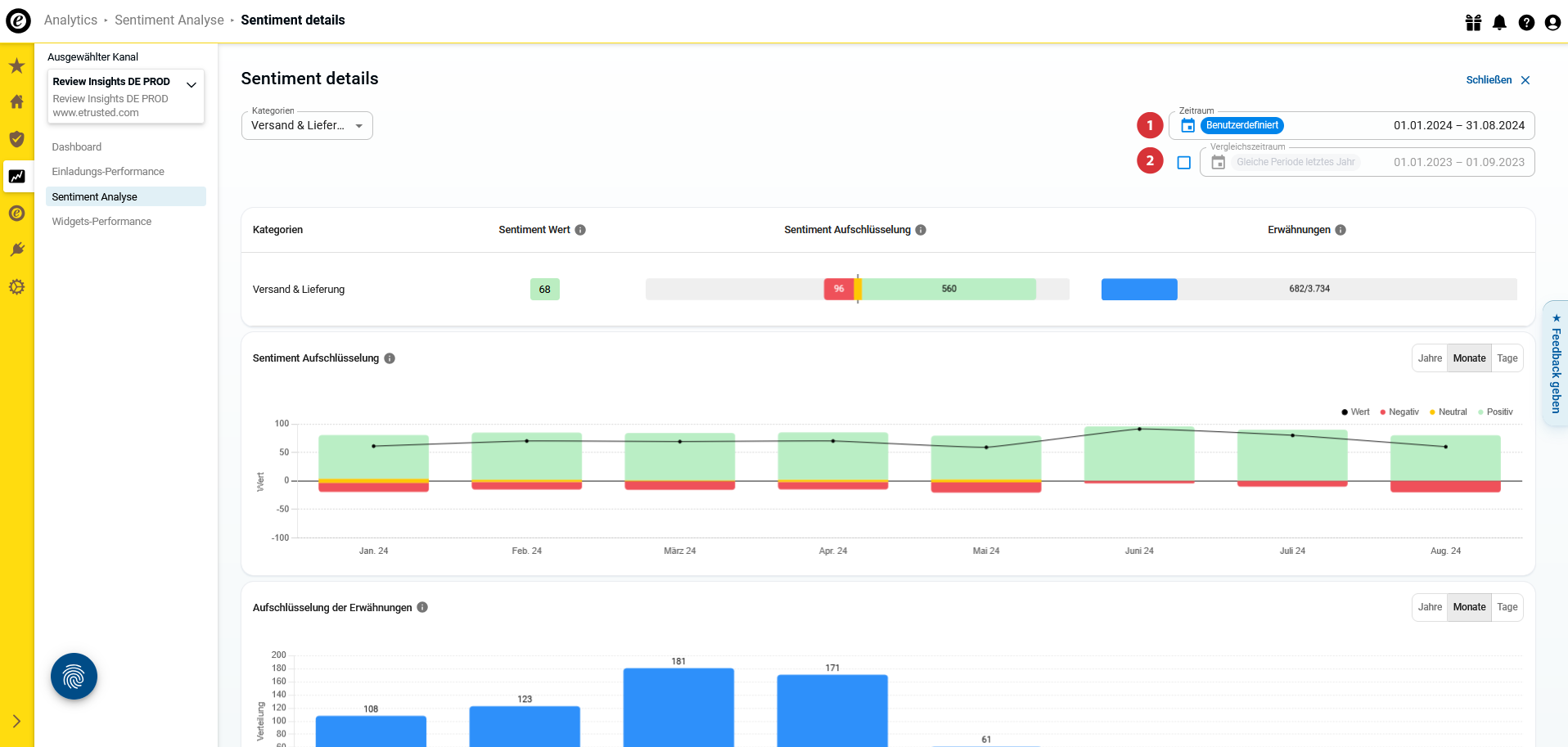Viewport: 1568px width, 747px height.
Task: Click info icon beside Sentiment Aufschlüsselung header
Action: (921, 230)
